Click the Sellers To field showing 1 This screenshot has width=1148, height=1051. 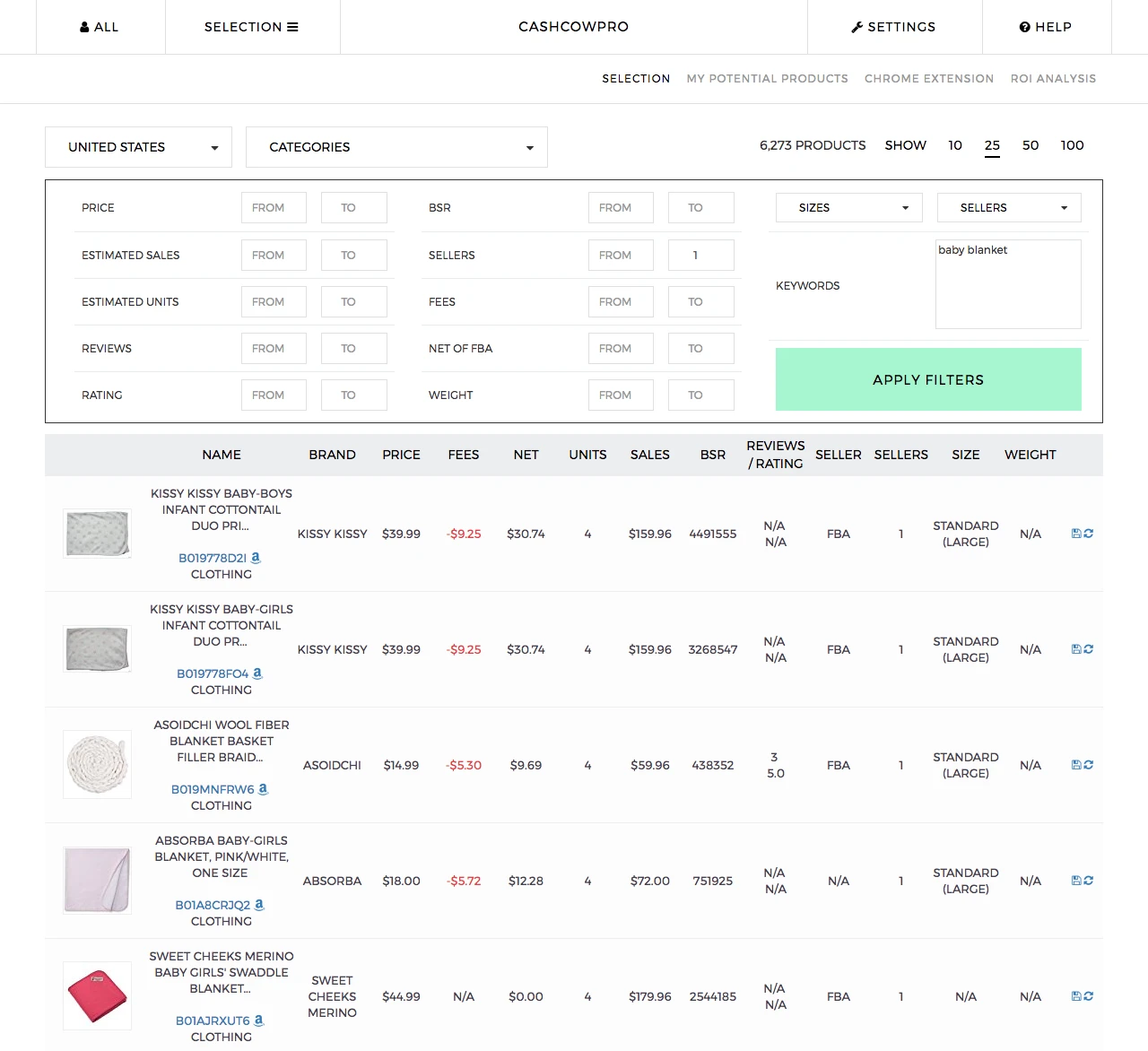701,256
